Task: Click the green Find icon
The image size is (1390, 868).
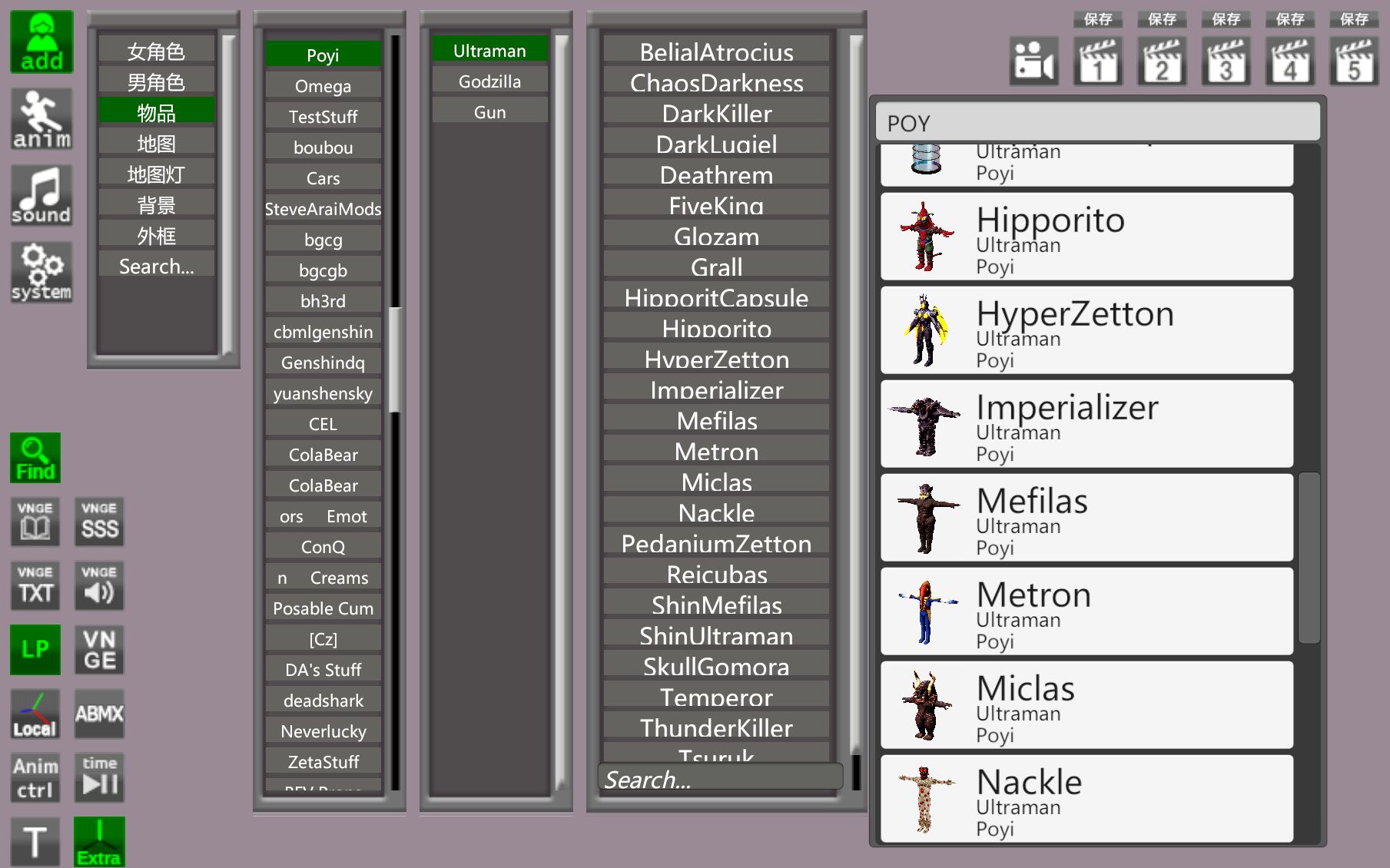Action: (35, 458)
